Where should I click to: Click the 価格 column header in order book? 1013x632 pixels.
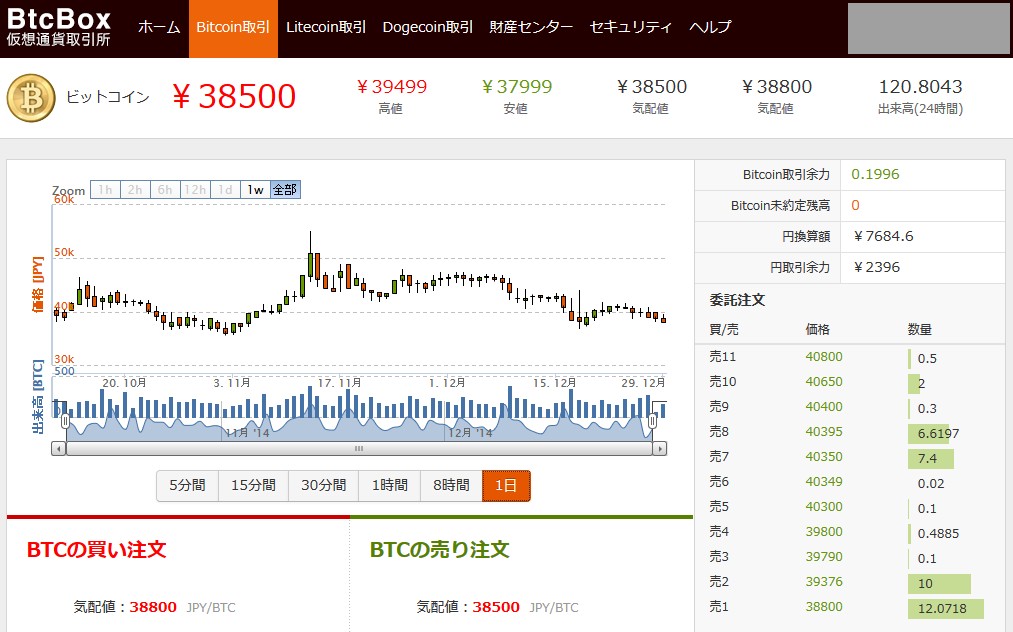coord(817,330)
